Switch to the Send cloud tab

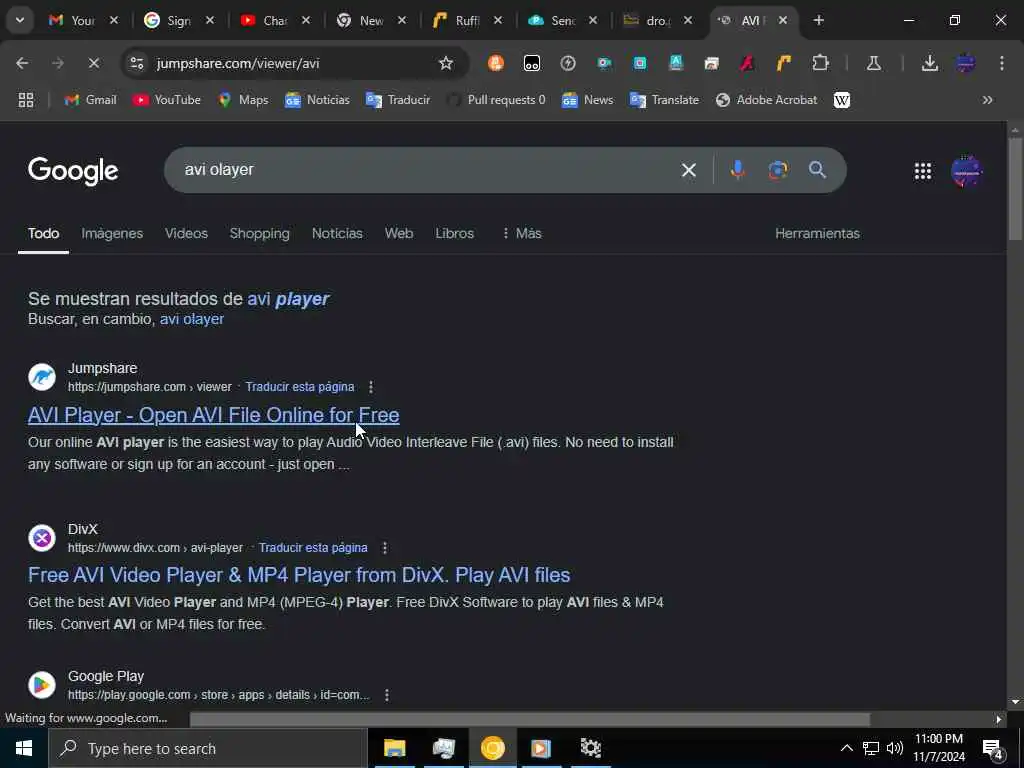pos(562,20)
